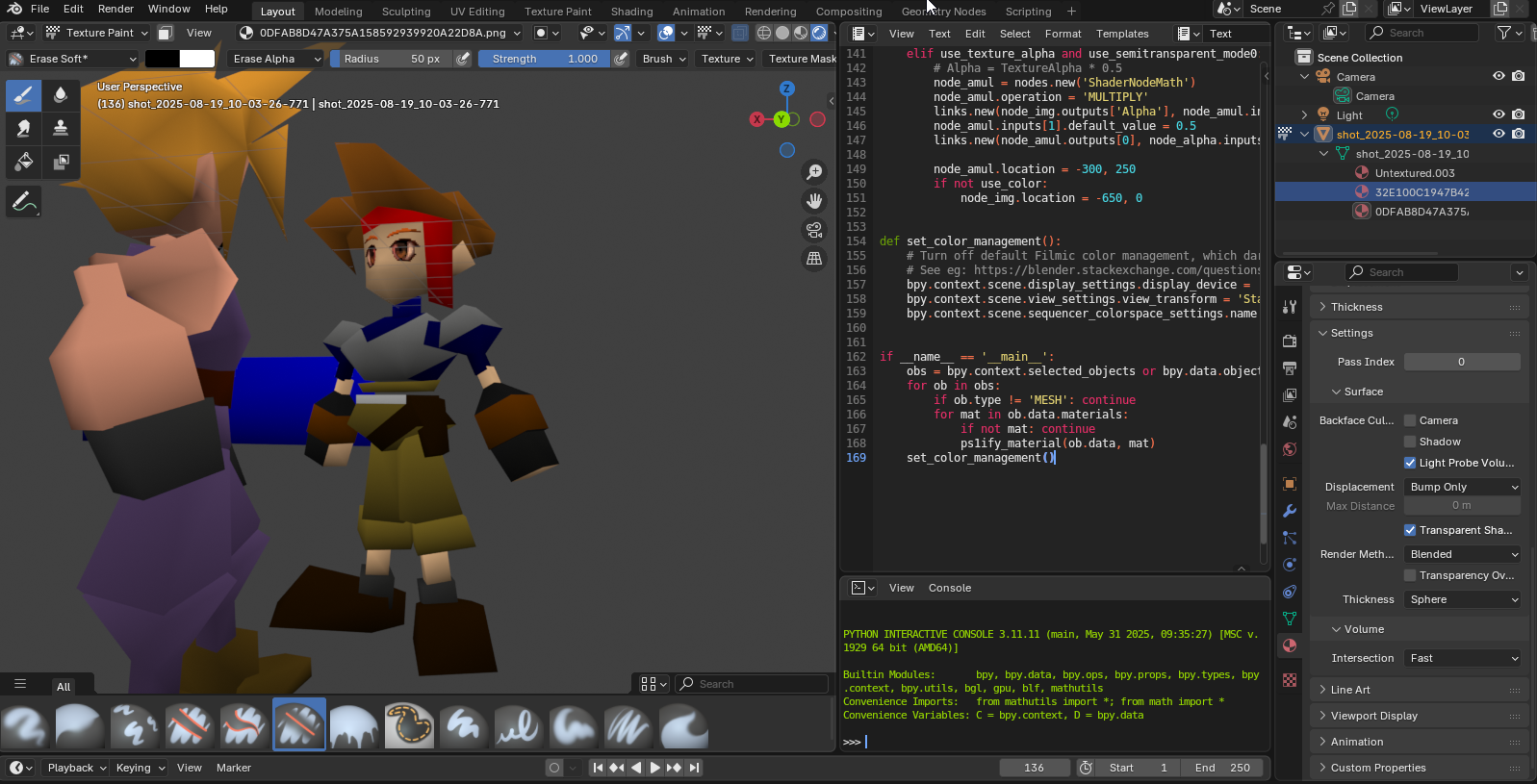Image resolution: width=1537 pixels, height=784 pixels.
Task: Click the Strength slider field
Action: (x=545, y=59)
